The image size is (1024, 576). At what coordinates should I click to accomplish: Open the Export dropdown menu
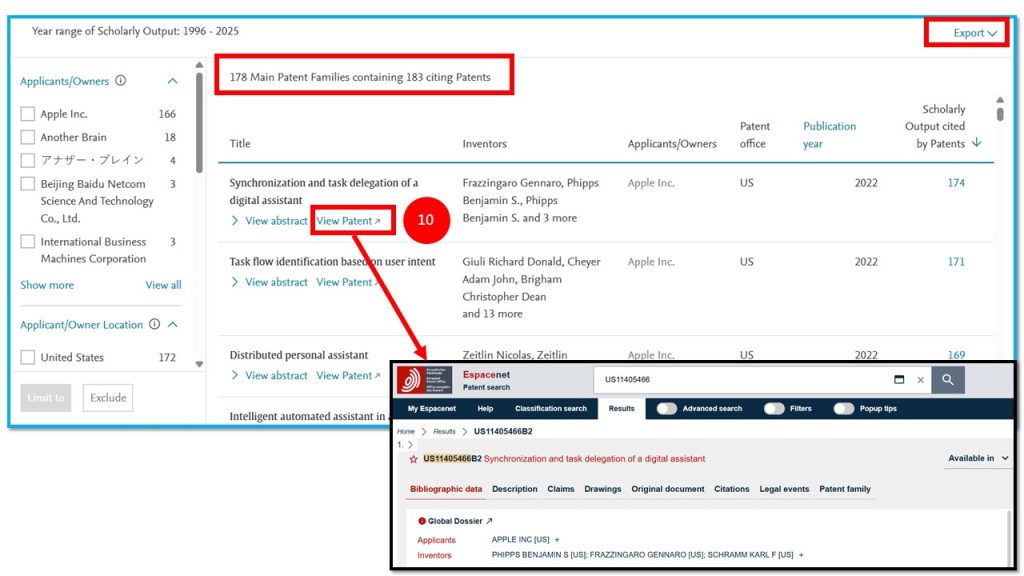[x=974, y=33]
